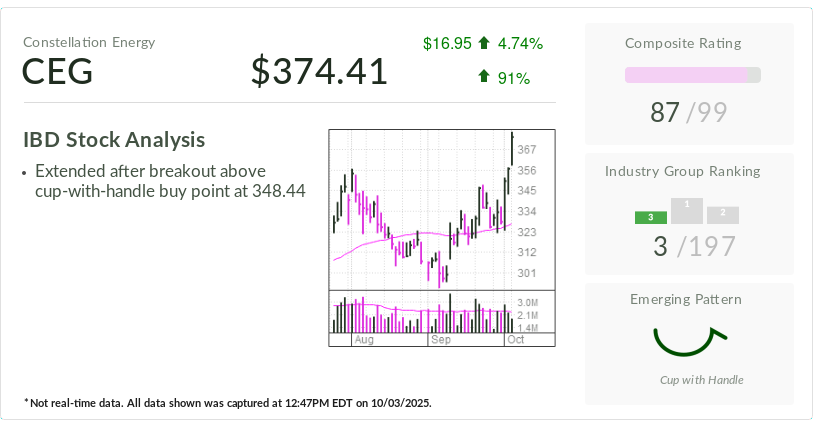
Task: Click the $374.41 stock price
Action: point(319,72)
